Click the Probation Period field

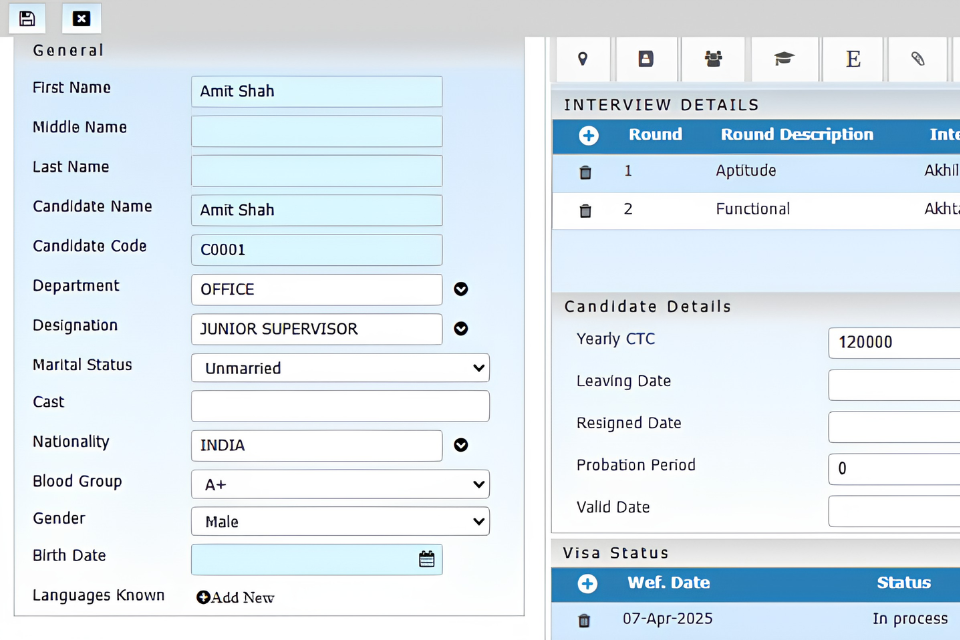[x=894, y=469]
